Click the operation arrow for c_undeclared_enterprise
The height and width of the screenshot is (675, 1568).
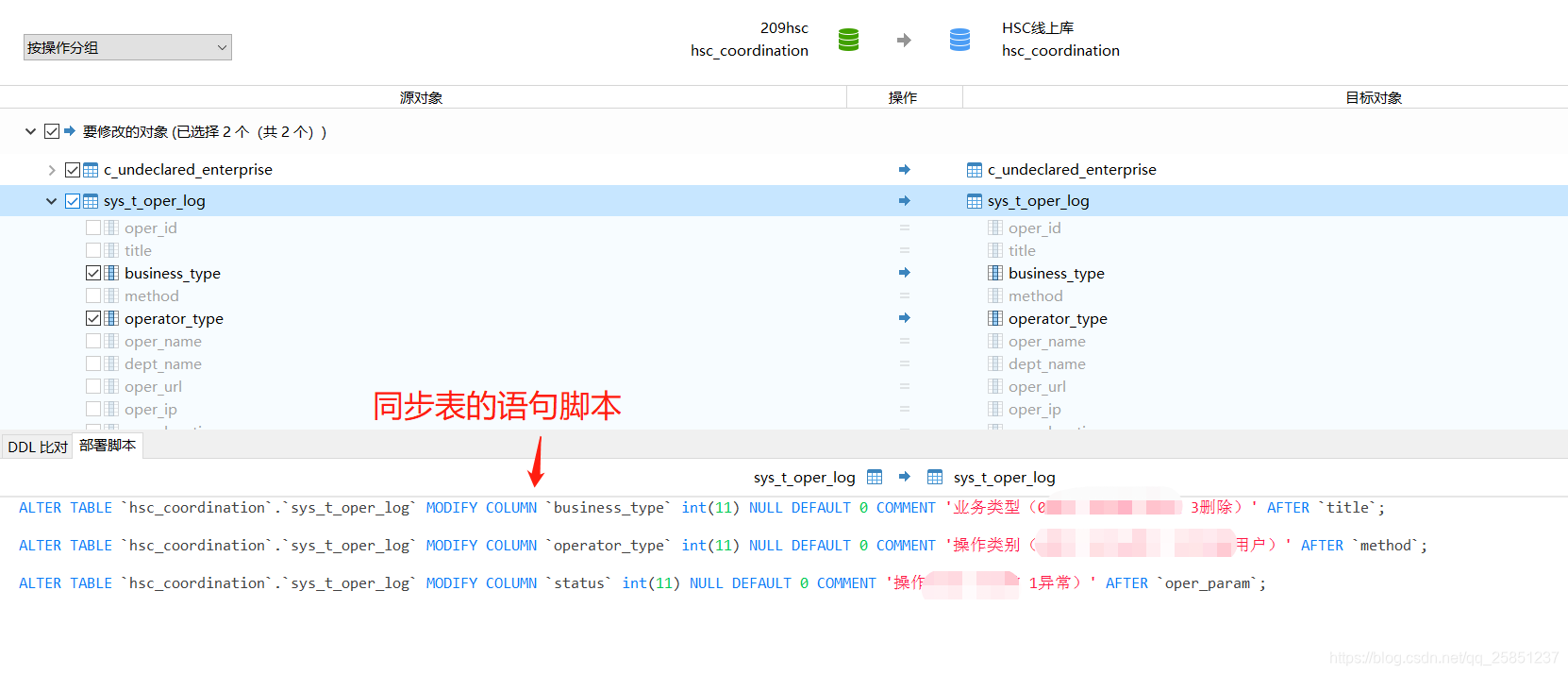pyautogui.click(x=904, y=170)
